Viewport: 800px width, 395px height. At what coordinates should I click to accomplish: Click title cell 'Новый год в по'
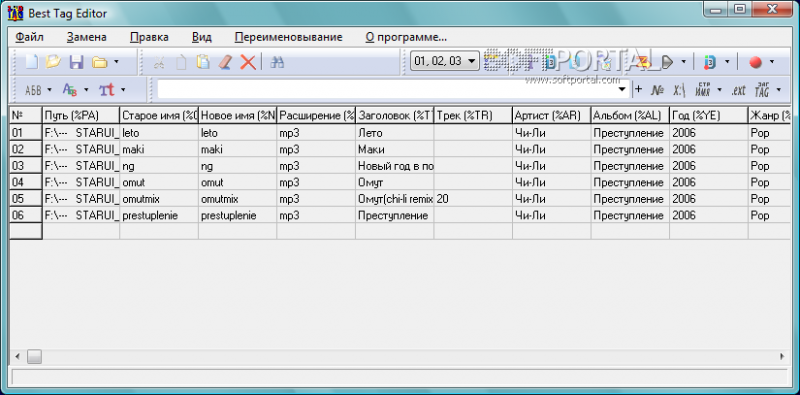(x=394, y=166)
